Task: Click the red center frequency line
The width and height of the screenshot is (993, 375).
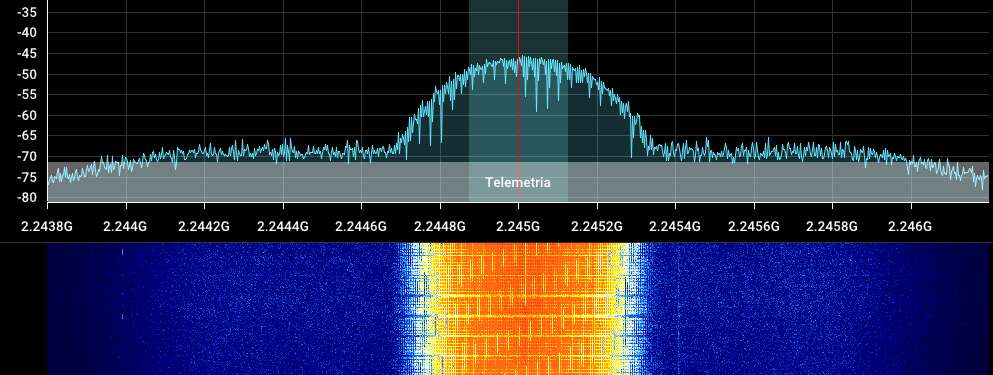Action: pos(519,101)
